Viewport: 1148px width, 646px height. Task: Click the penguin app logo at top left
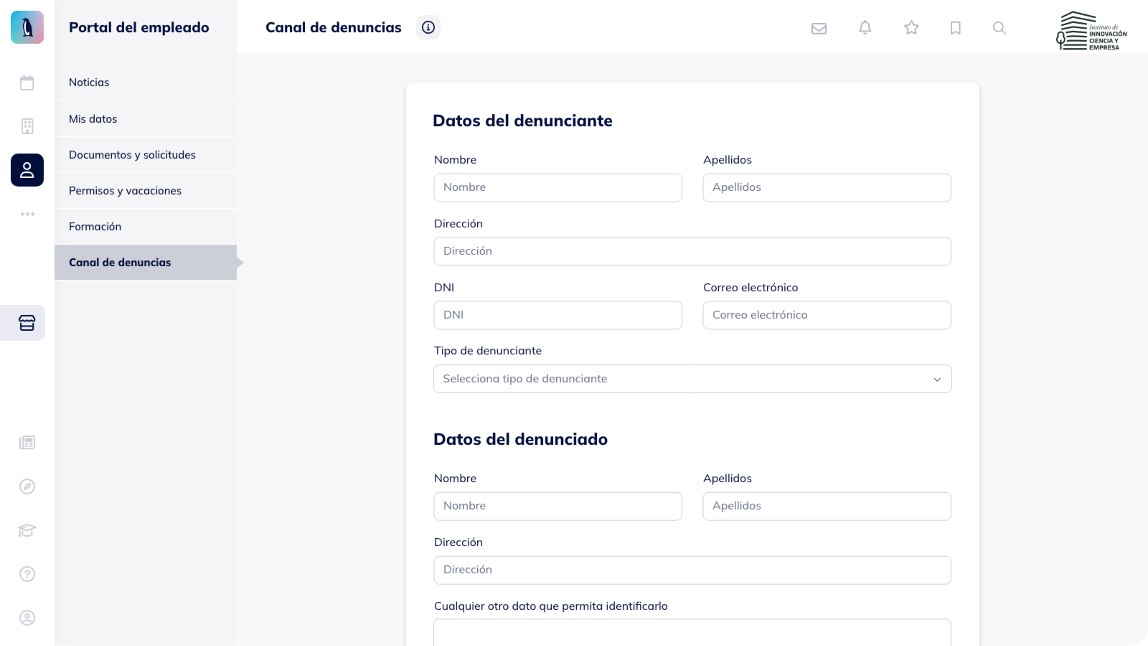pyautogui.click(x=27, y=27)
